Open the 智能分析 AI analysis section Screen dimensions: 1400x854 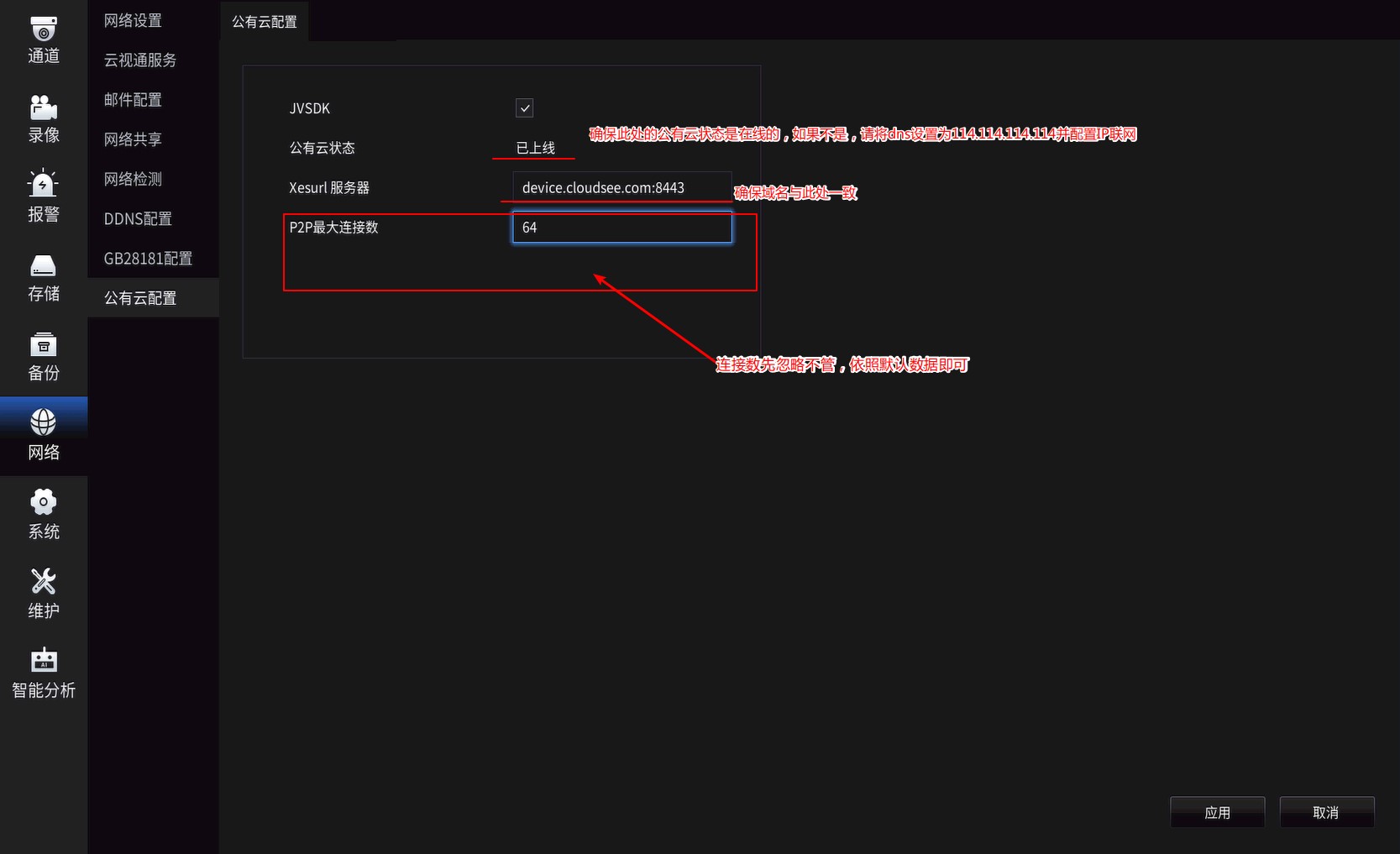(x=44, y=673)
